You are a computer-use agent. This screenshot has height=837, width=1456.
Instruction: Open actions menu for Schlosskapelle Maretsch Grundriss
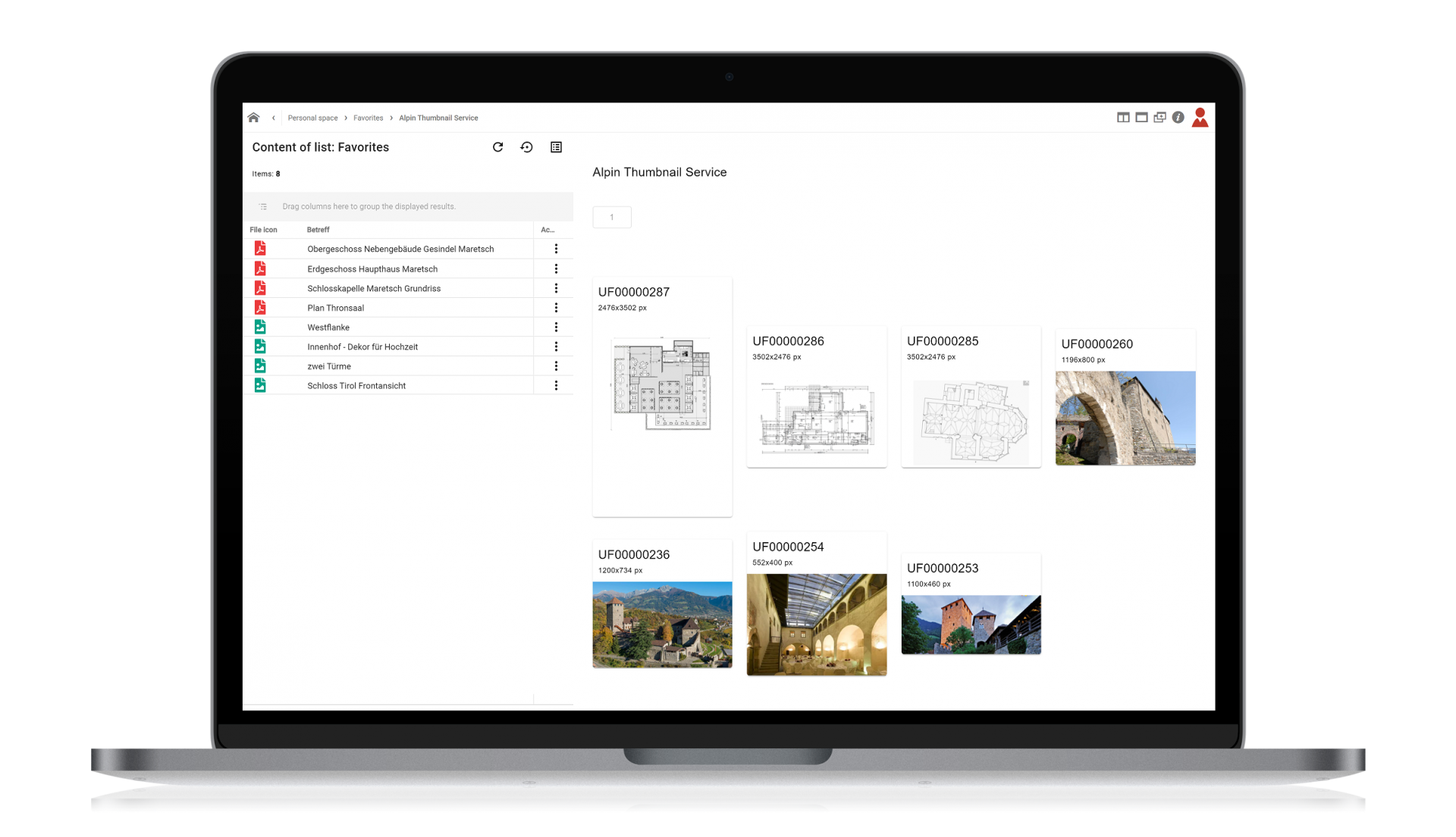tap(556, 288)
